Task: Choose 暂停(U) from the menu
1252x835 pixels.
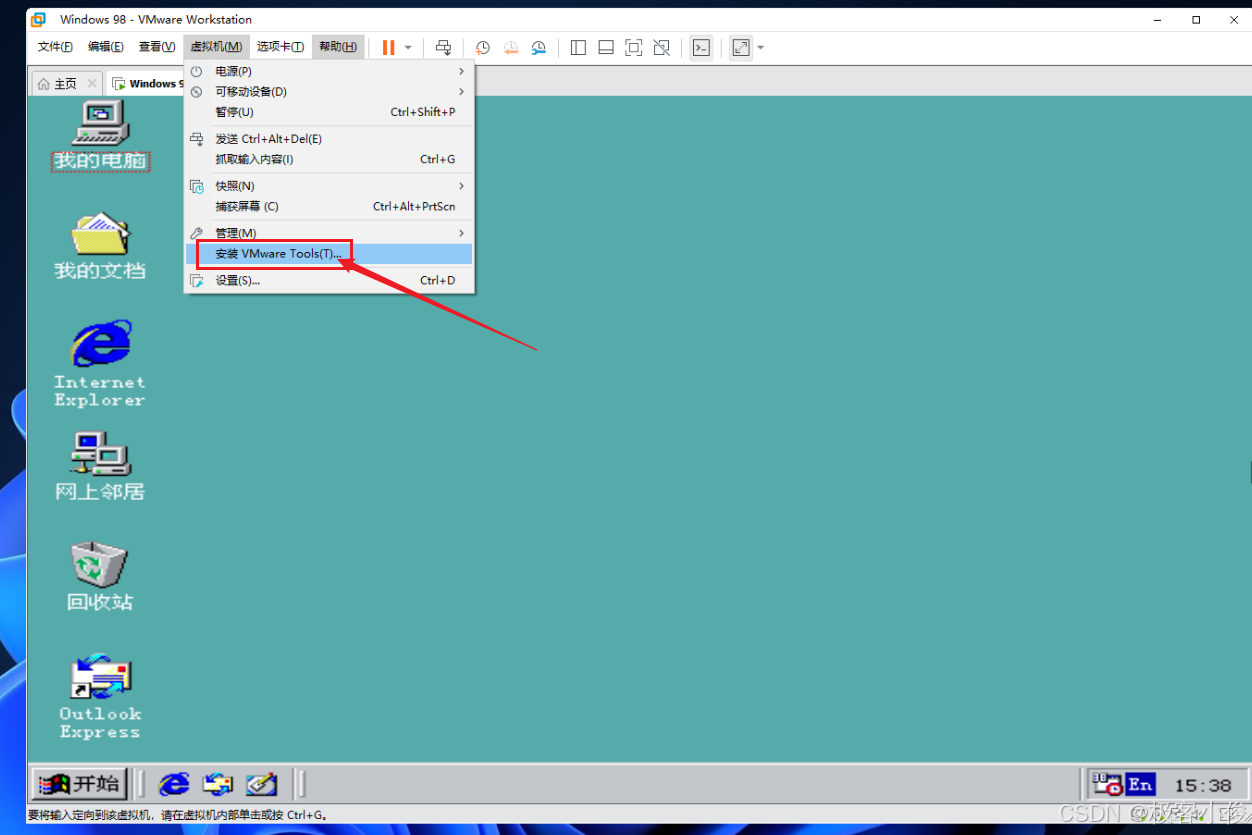Action: (328, 112)
